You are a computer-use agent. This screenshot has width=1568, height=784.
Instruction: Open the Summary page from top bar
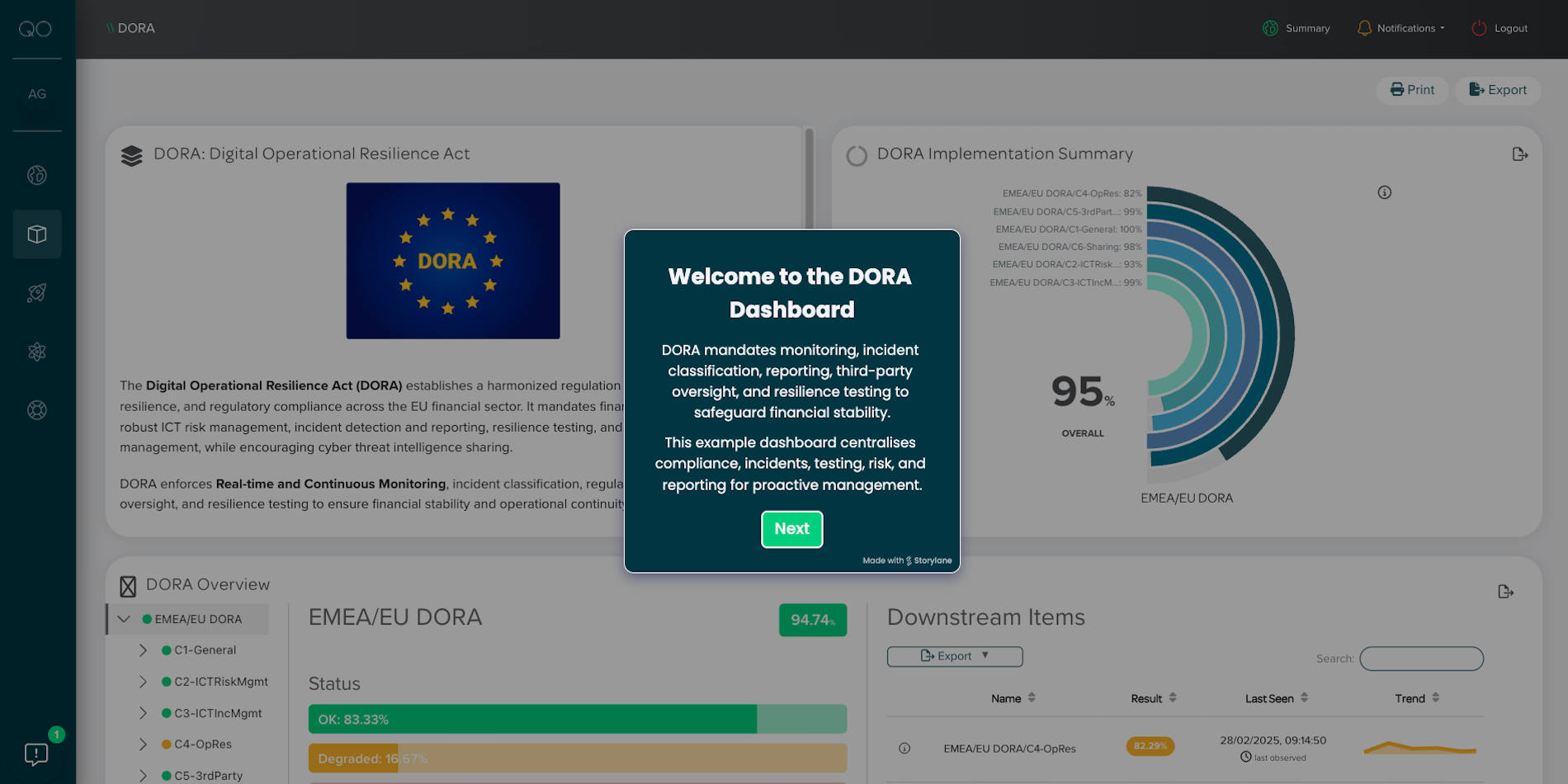coord(1296,28)
